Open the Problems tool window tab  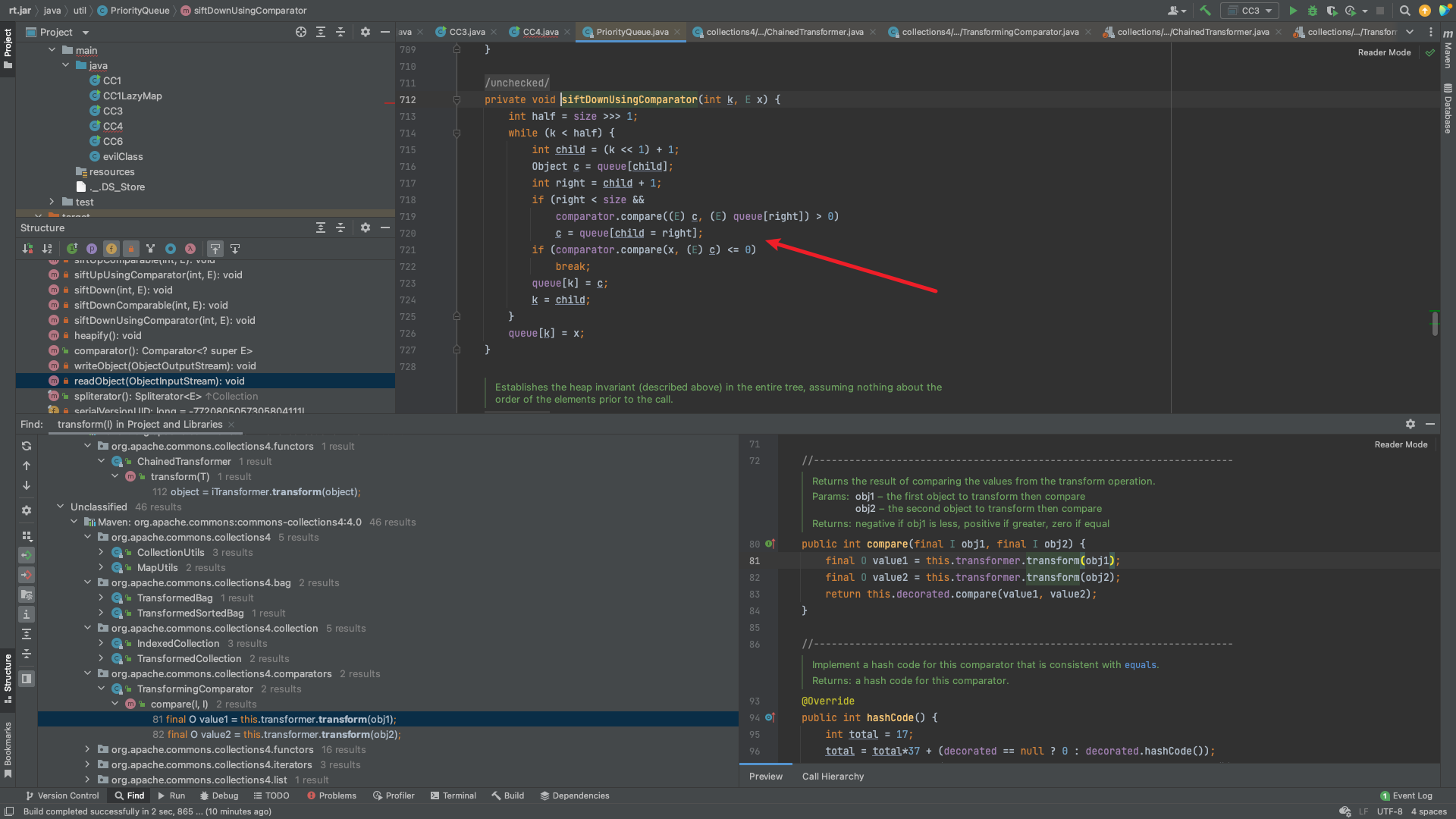pos(331,795)
